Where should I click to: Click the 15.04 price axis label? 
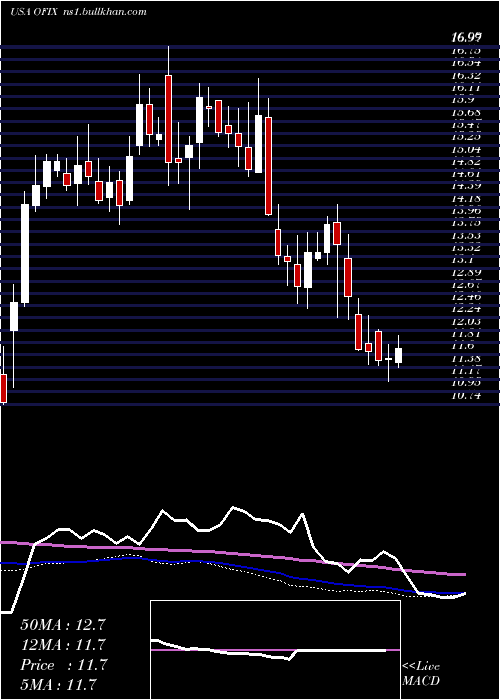(467, 149)
